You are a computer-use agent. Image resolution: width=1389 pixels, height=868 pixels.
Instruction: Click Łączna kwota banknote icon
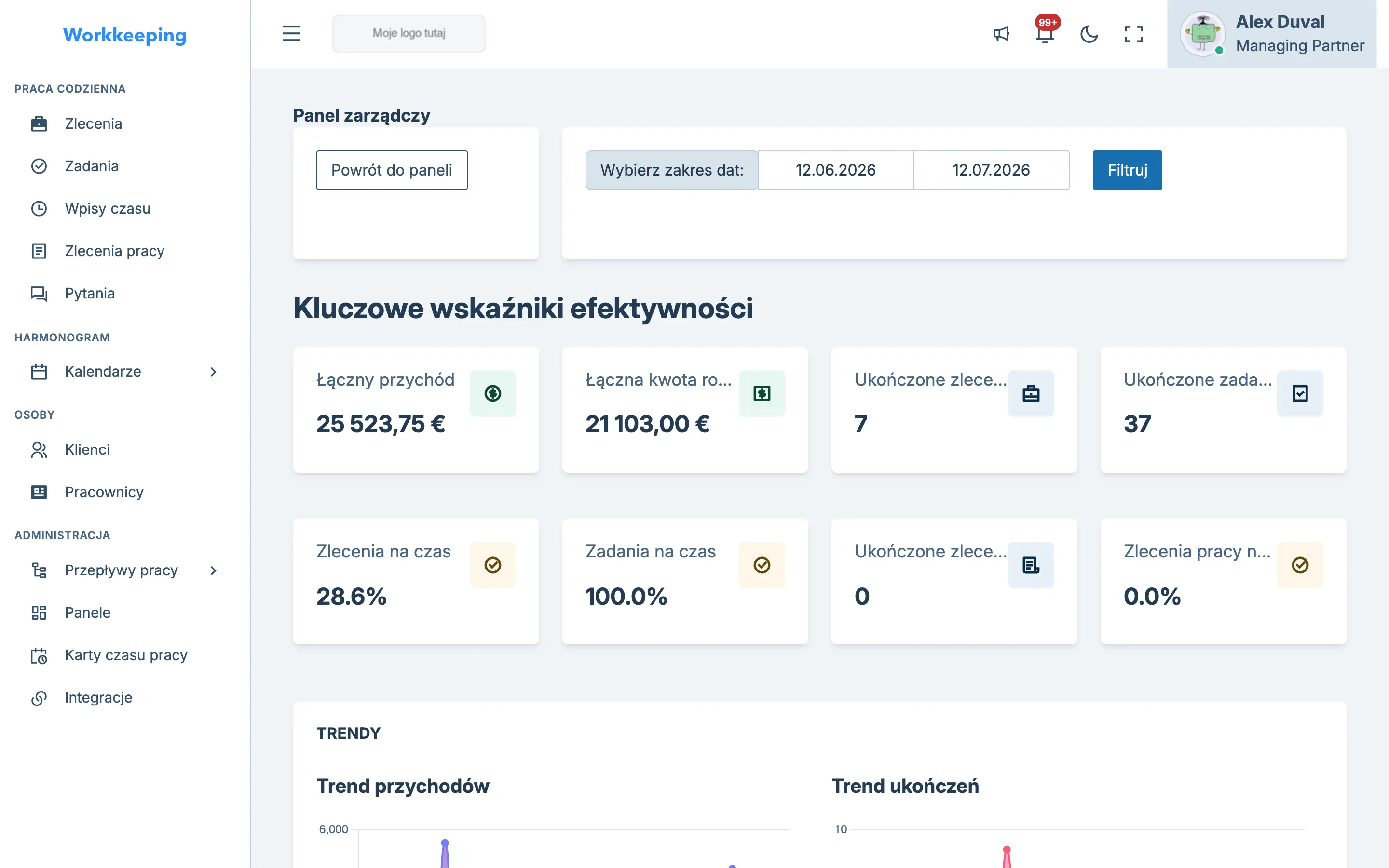(762, 393)
